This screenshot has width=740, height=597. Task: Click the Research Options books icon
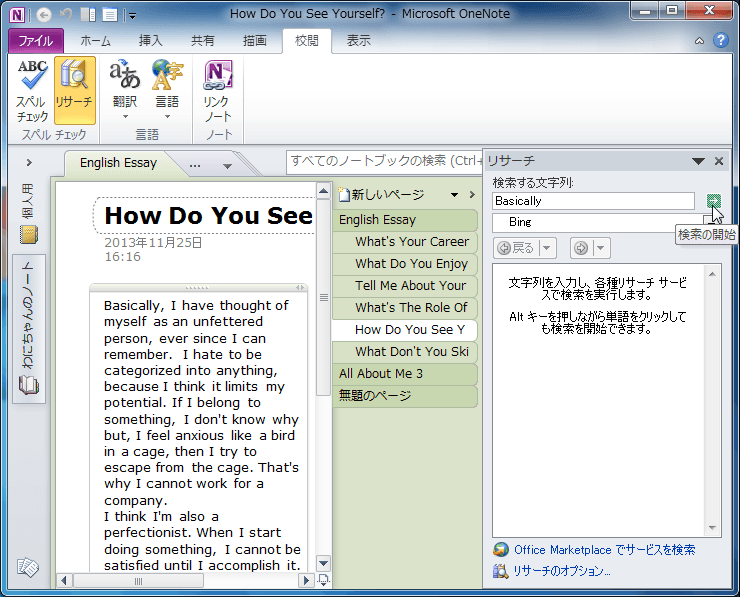501,571
